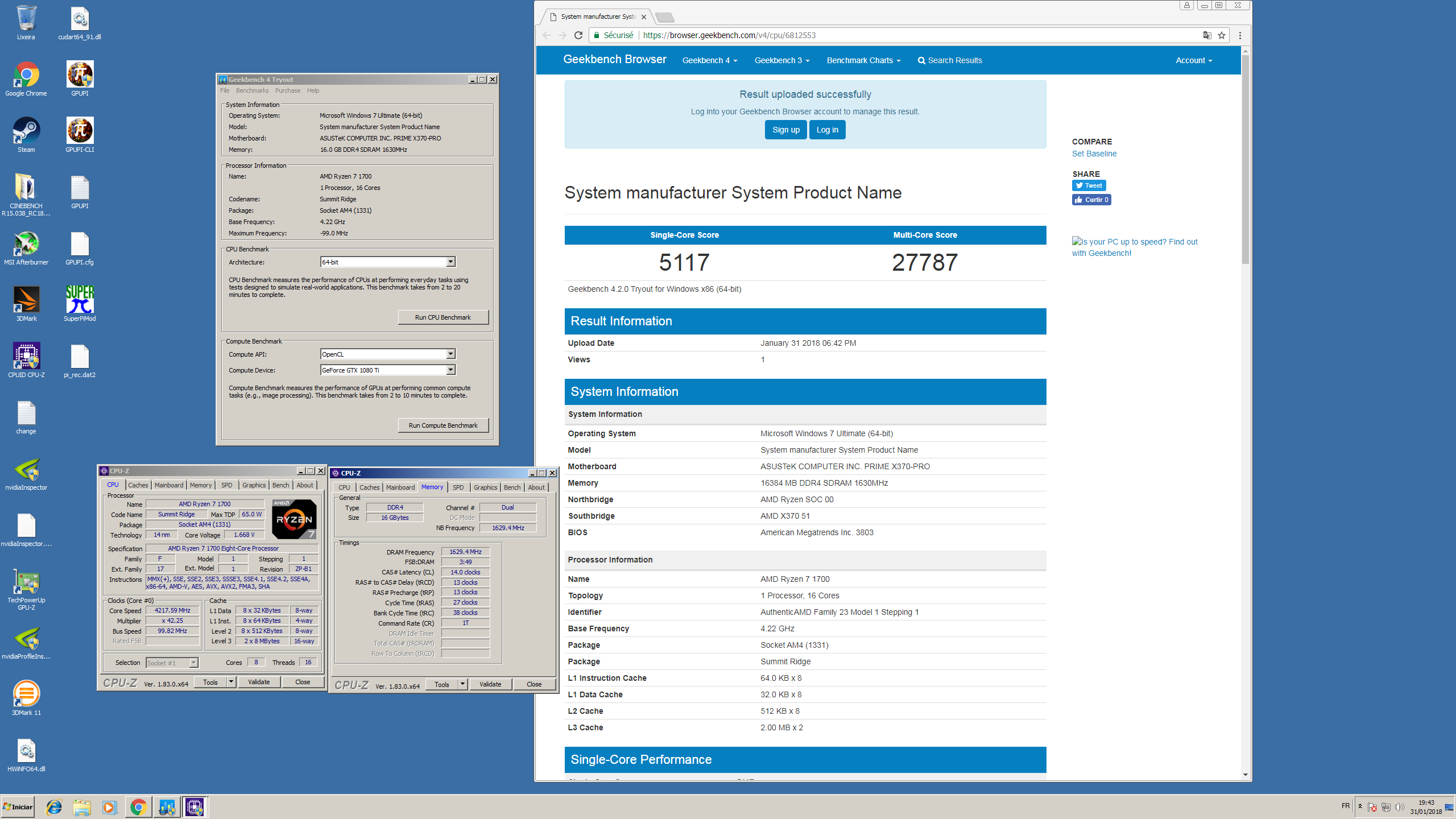Switch to Caches tab in left CPU-Z

point(138,485)
